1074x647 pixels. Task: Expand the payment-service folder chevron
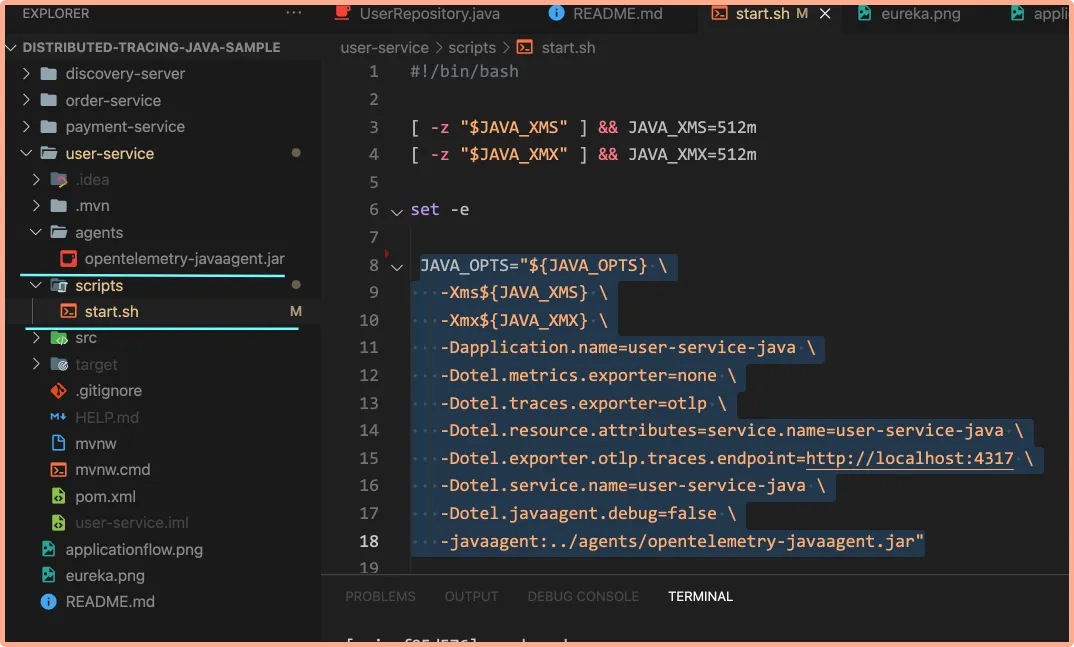[26, 126]
